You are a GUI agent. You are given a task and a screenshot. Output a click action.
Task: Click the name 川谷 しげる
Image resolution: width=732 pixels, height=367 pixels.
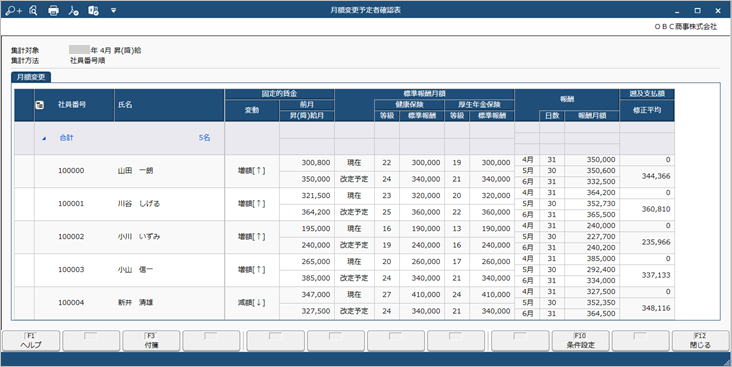tap(139, 204)
